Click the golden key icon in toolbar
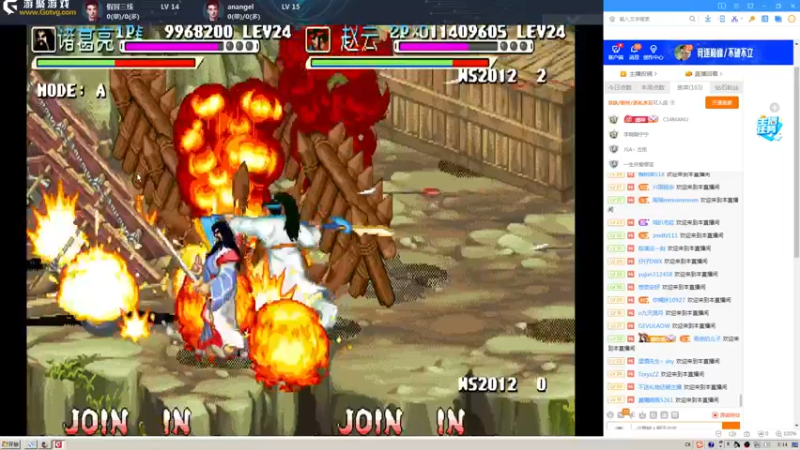 tap(752, 19)
